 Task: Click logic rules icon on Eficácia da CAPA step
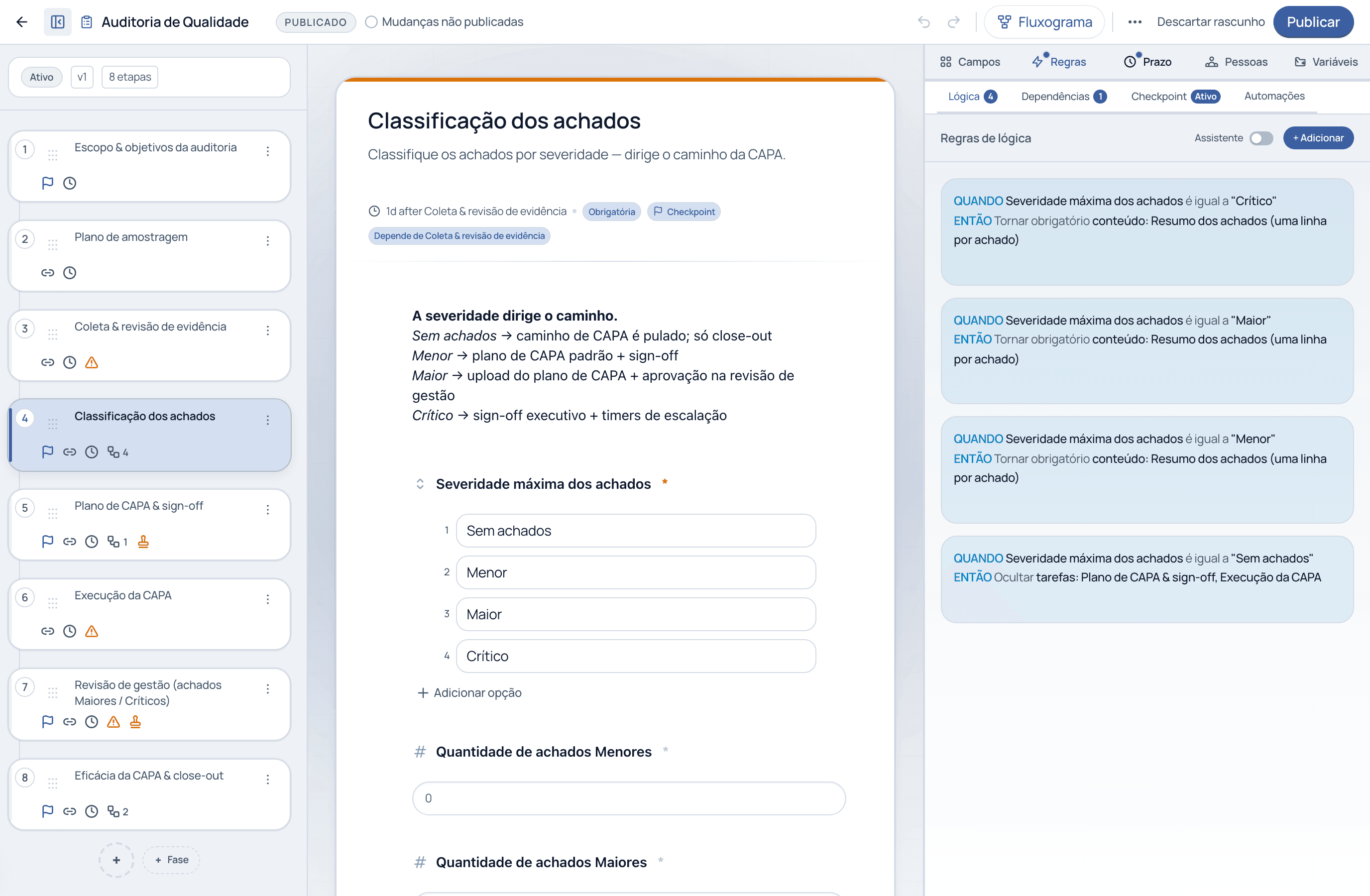point(114,811)
